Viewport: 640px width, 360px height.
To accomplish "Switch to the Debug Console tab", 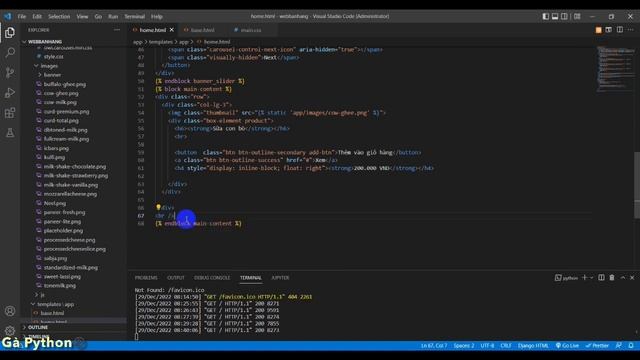I will pos(212,278).
